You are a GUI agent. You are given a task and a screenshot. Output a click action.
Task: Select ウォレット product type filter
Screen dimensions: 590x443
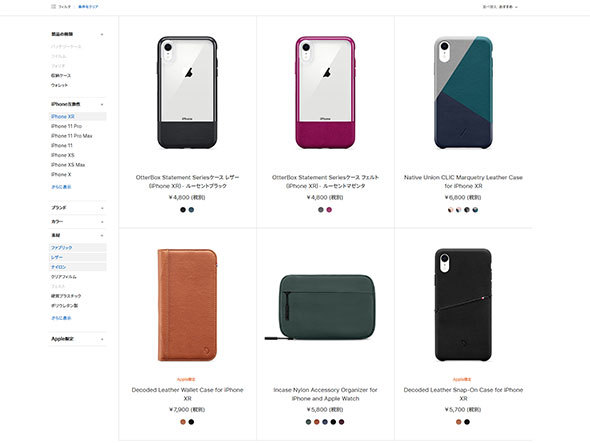(x=59, y=85)
